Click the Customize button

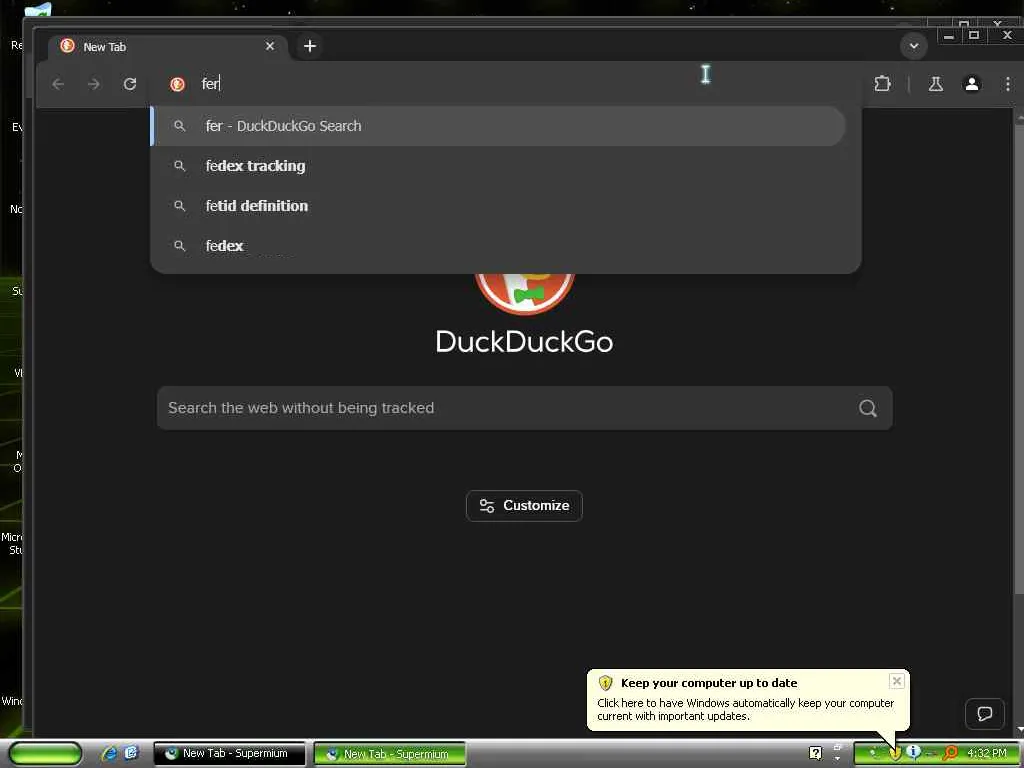[x=524, y=506]
